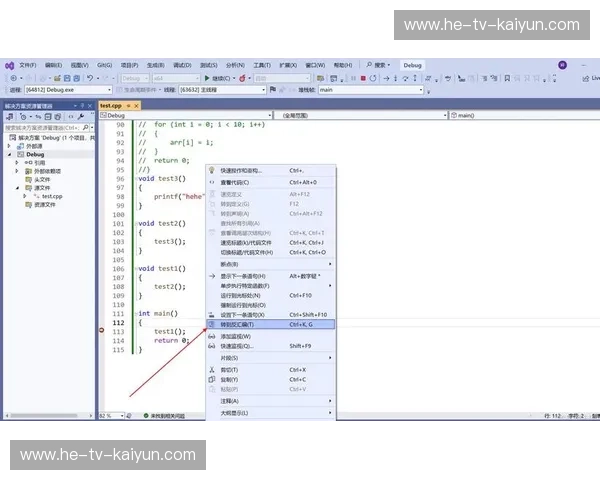This screenshot has width=600, height=480.
Task: Expand the test.cpp file node
Action: click(x=24, y=196)
